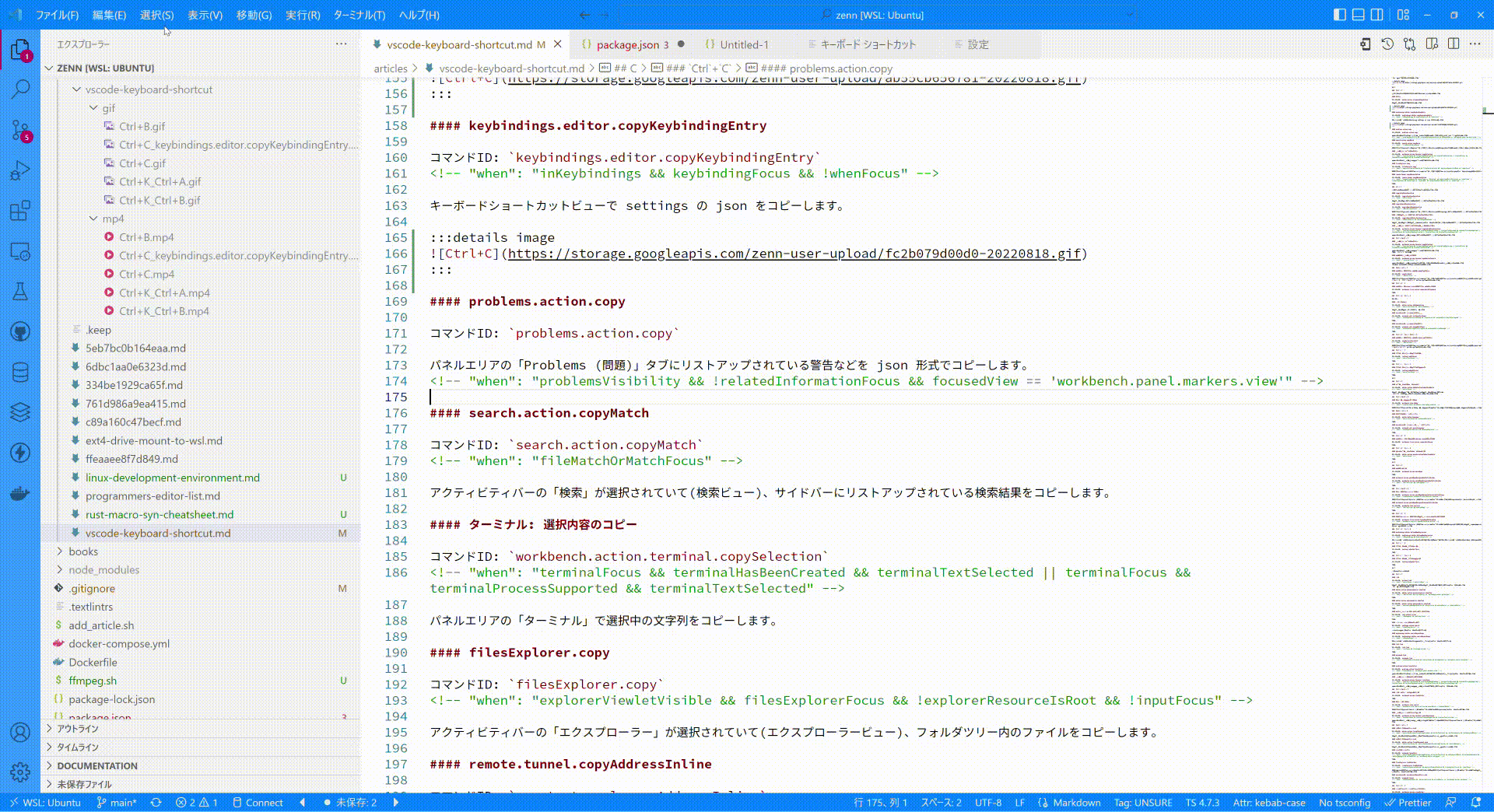Click the git compare changes icon
The image size is (1494, 812).
tap(1409, 44)
